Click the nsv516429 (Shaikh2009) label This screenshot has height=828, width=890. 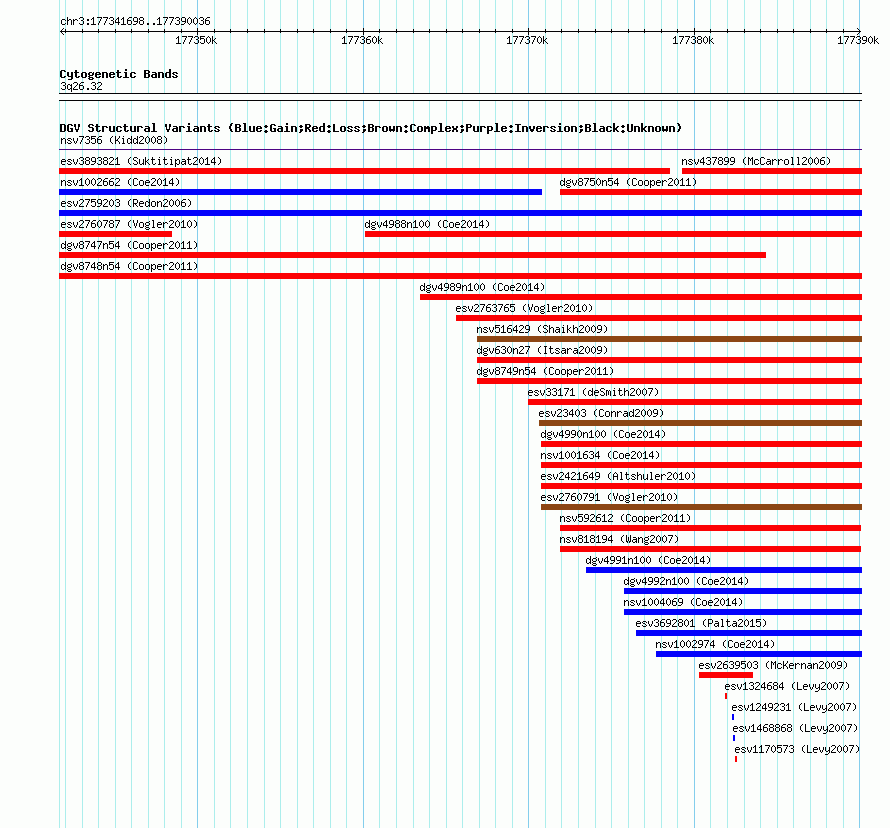542,329
